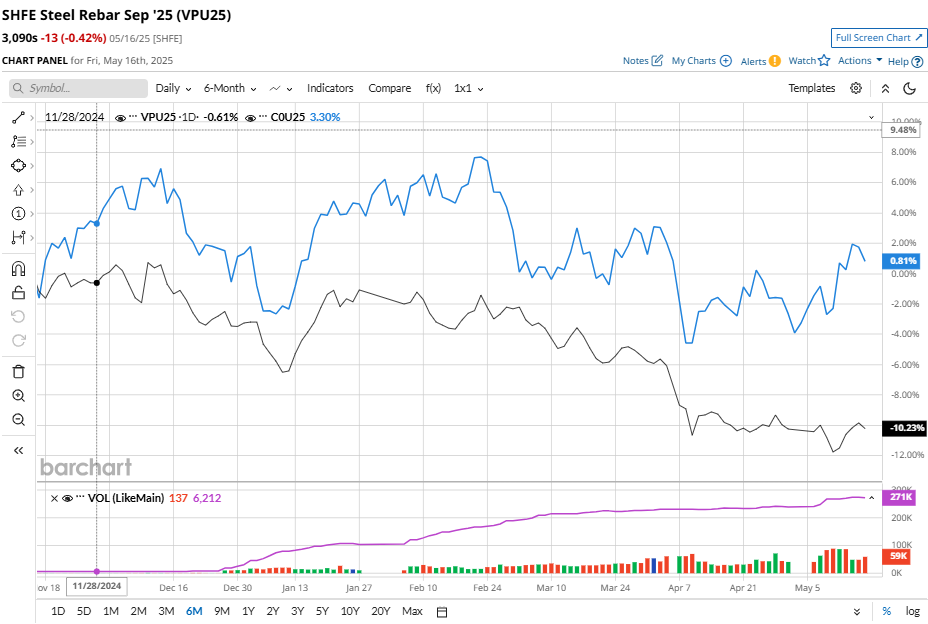Open the Daily frequency dropdown

click(x=173, y=88)
